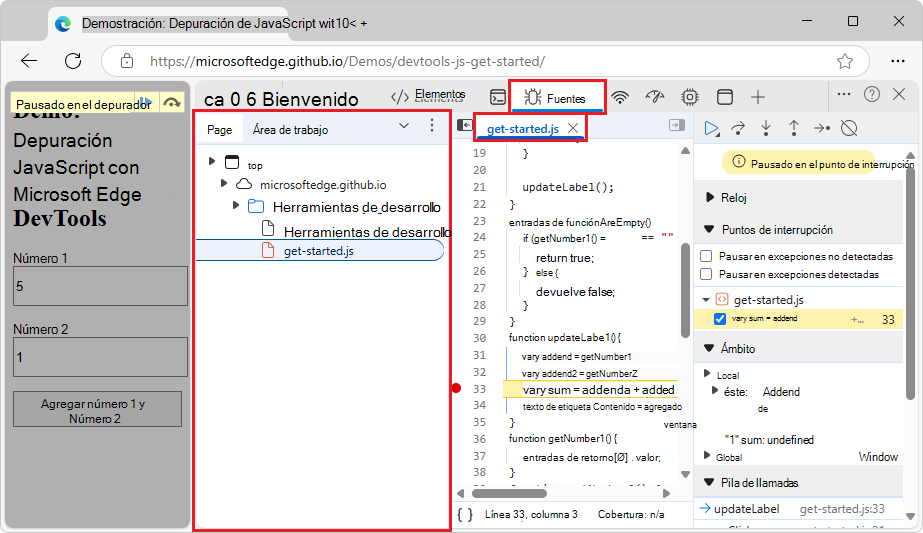Click the Número 2 input field

100,357
